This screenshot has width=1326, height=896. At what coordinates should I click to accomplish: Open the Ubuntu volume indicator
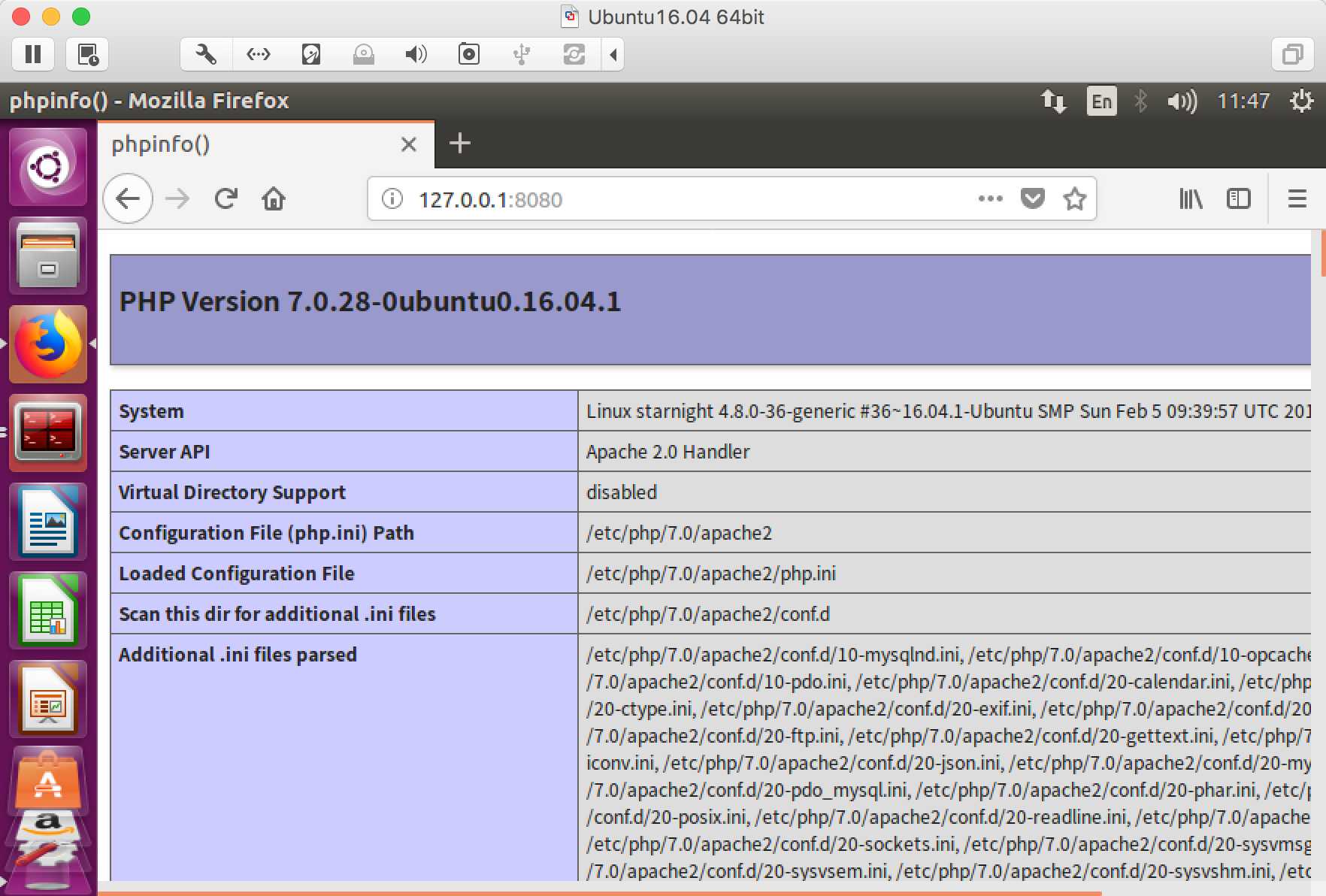1182,101
